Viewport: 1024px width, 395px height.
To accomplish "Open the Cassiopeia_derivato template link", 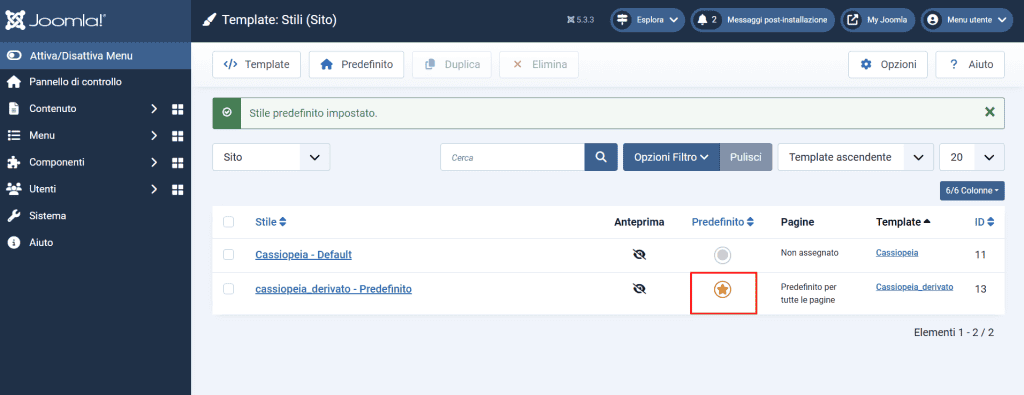I will coord(914,287).
